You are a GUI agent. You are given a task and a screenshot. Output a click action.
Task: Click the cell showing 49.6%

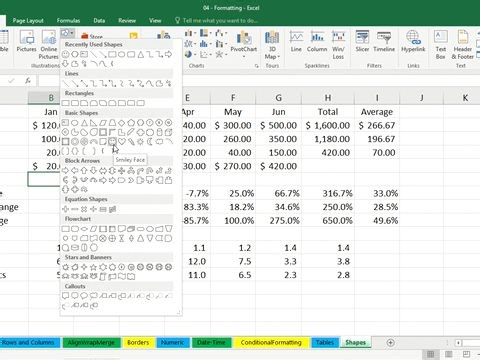point(377,221)
